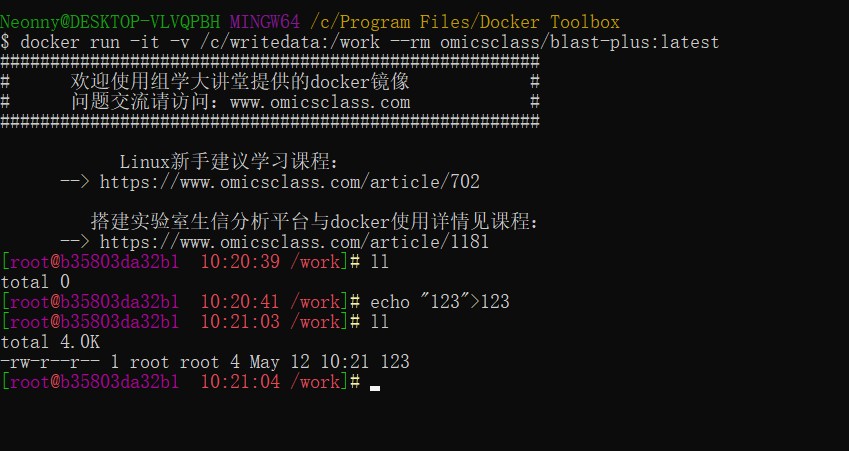Click the total 4.0K output line

(50, 342)
